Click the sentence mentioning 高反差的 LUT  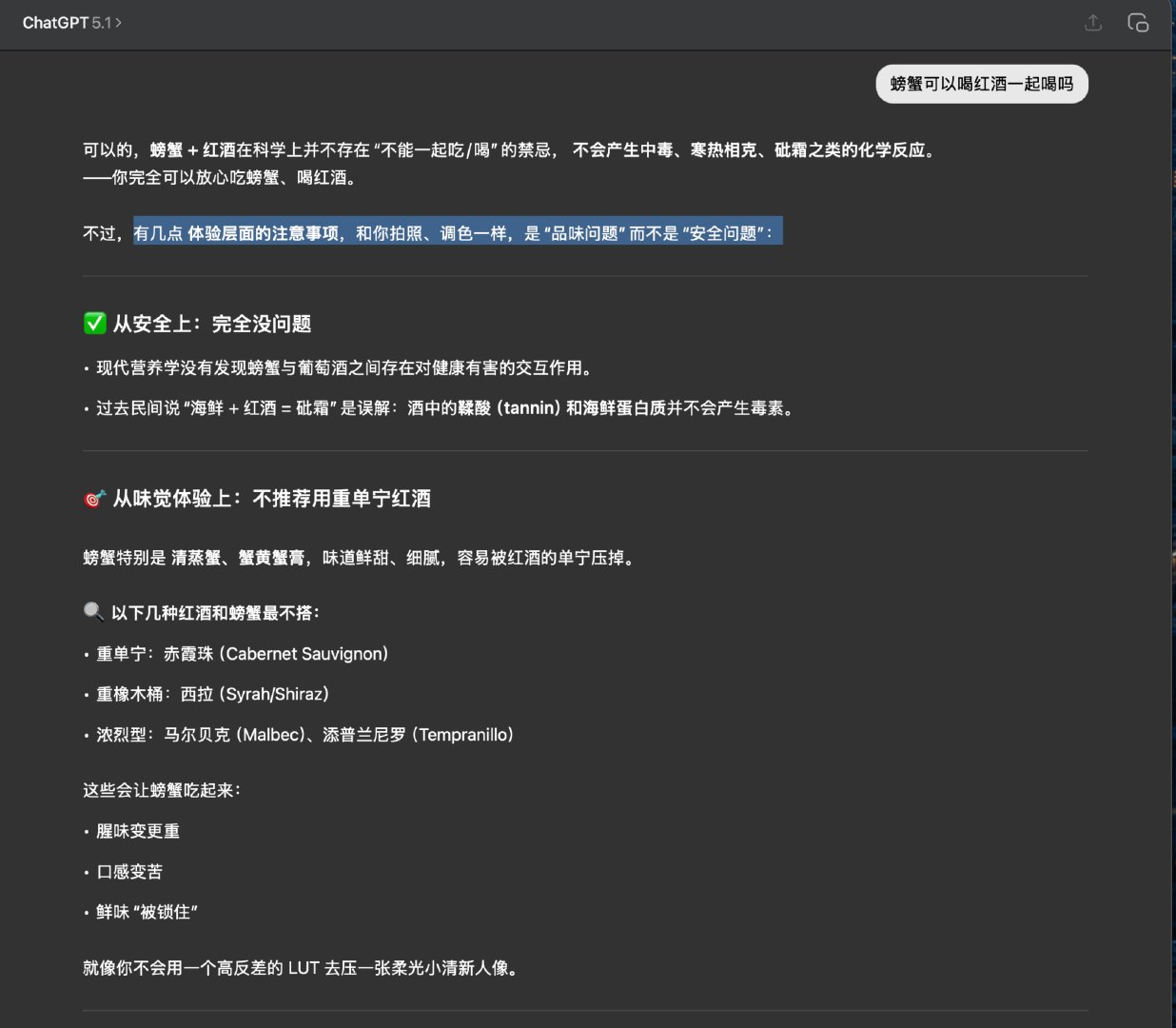click(x=301, y=967)
